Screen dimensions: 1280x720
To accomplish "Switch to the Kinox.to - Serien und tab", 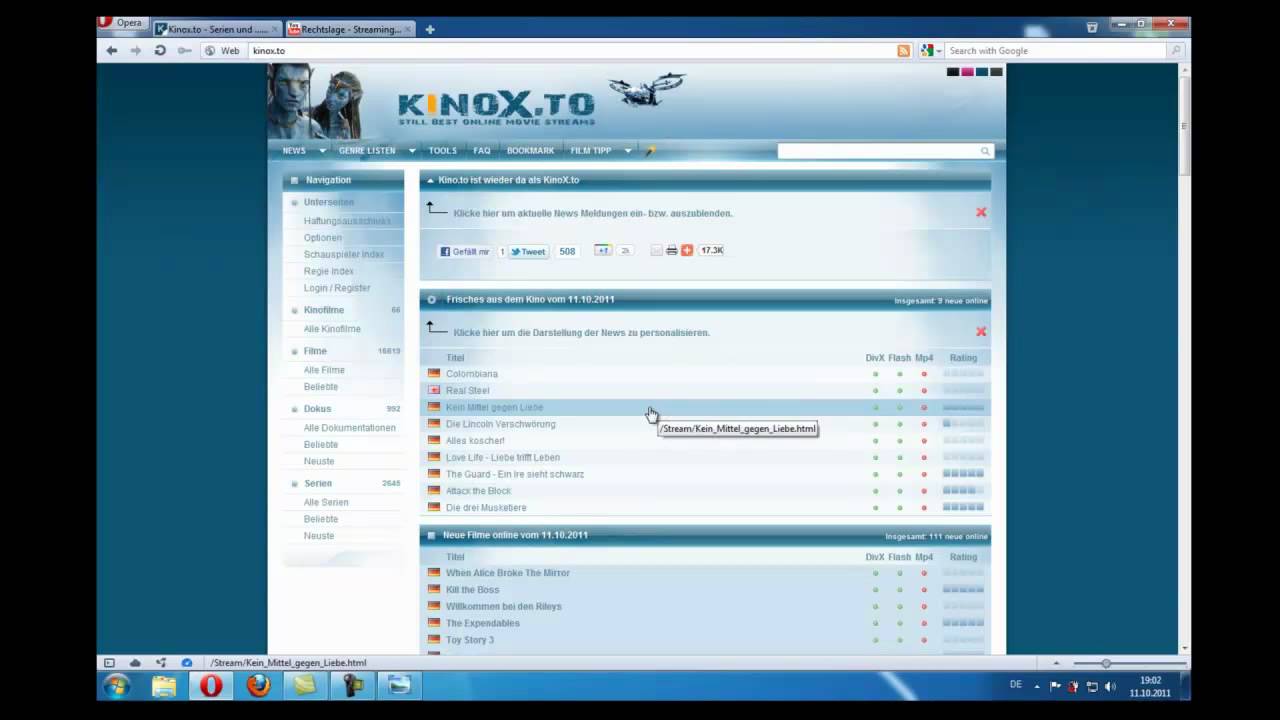I will pos(216,29).
